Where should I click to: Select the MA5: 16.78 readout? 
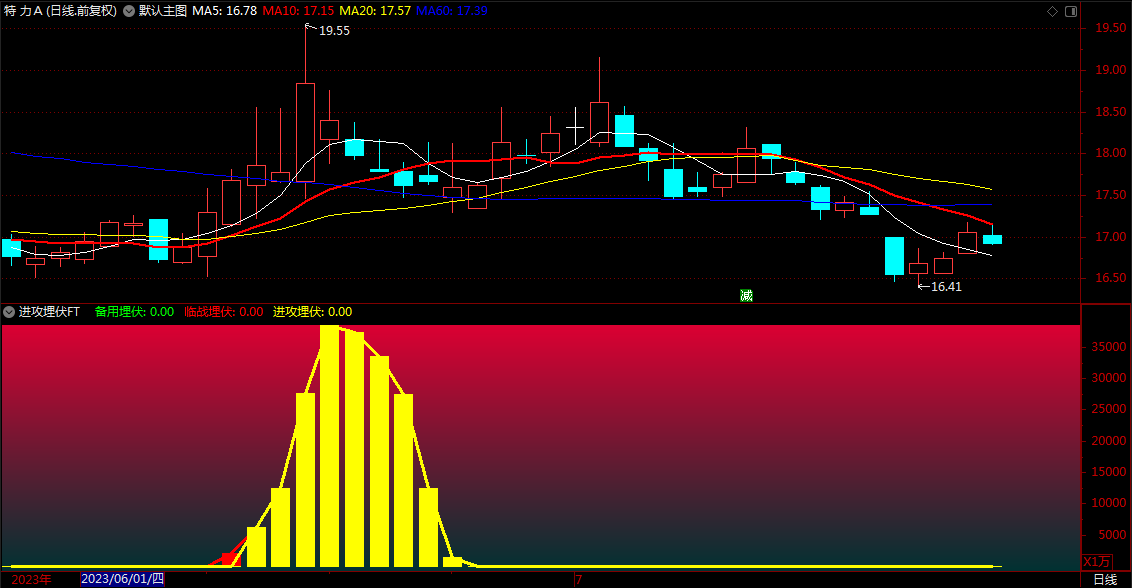[x=225, y=11]
